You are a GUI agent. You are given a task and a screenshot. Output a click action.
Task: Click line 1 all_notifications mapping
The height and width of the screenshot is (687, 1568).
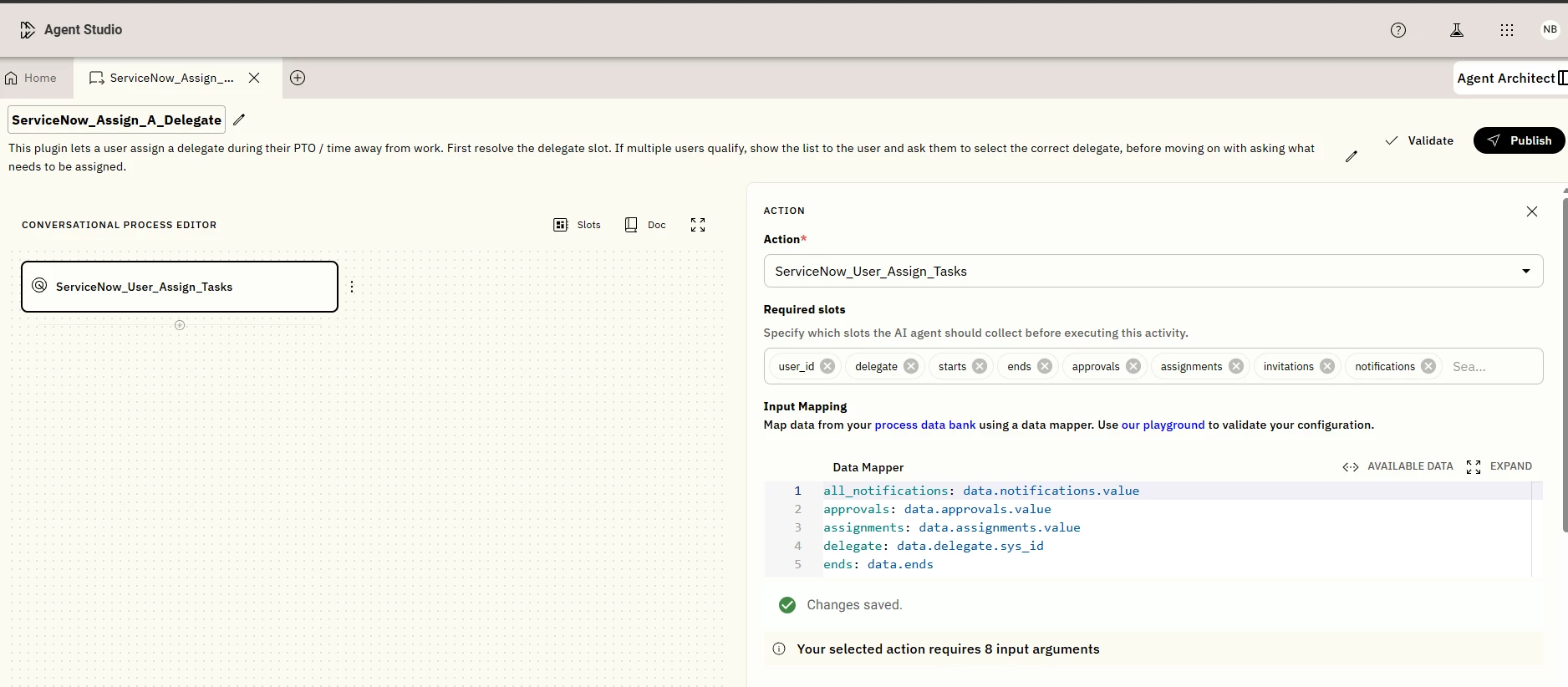click(981, 491)
